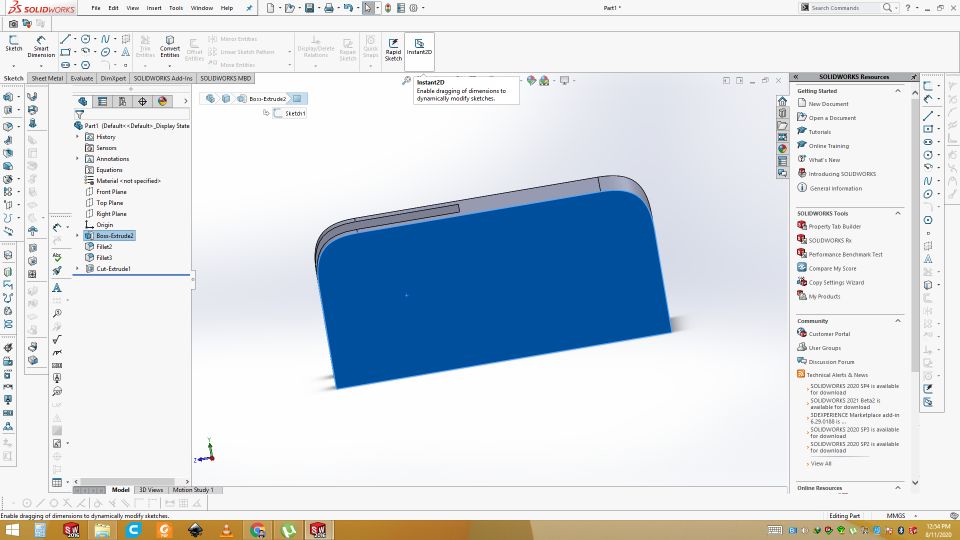This screenshot has width=960, height=540.
Task: Click the Text tool in the Sketch ribbon
Action: 126,52
